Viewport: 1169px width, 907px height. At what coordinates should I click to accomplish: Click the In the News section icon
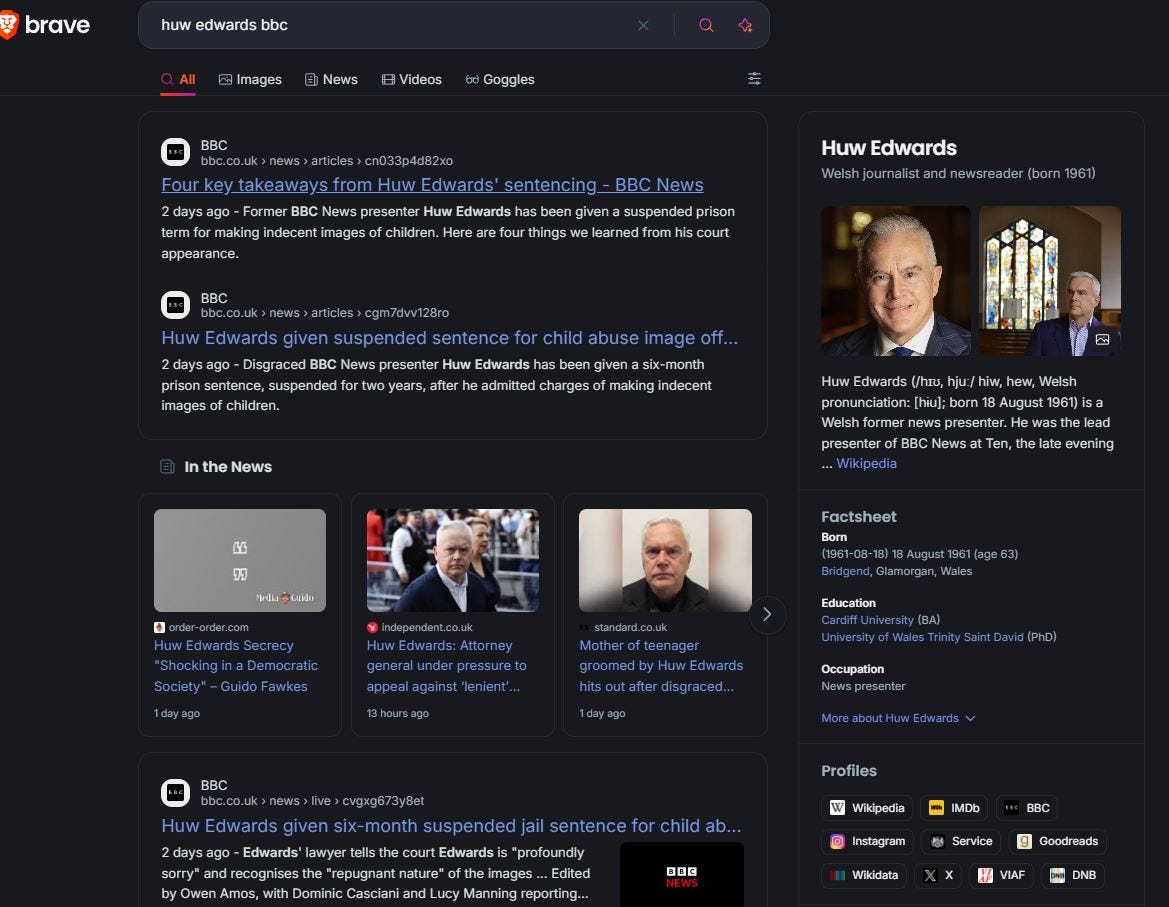[168, 467]
